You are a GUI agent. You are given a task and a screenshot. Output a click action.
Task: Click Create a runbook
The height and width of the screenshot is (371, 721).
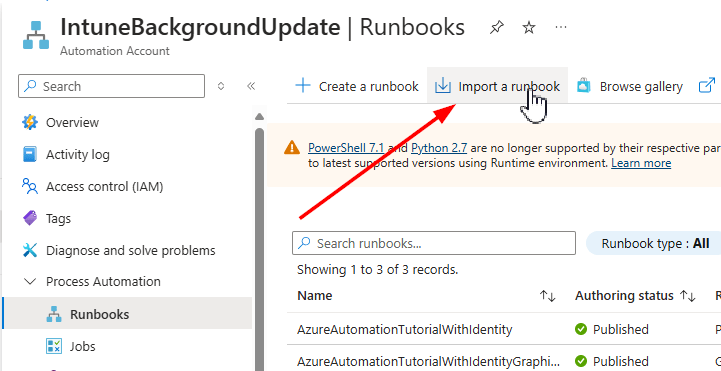pyautogui.click(x=357, y=86)
